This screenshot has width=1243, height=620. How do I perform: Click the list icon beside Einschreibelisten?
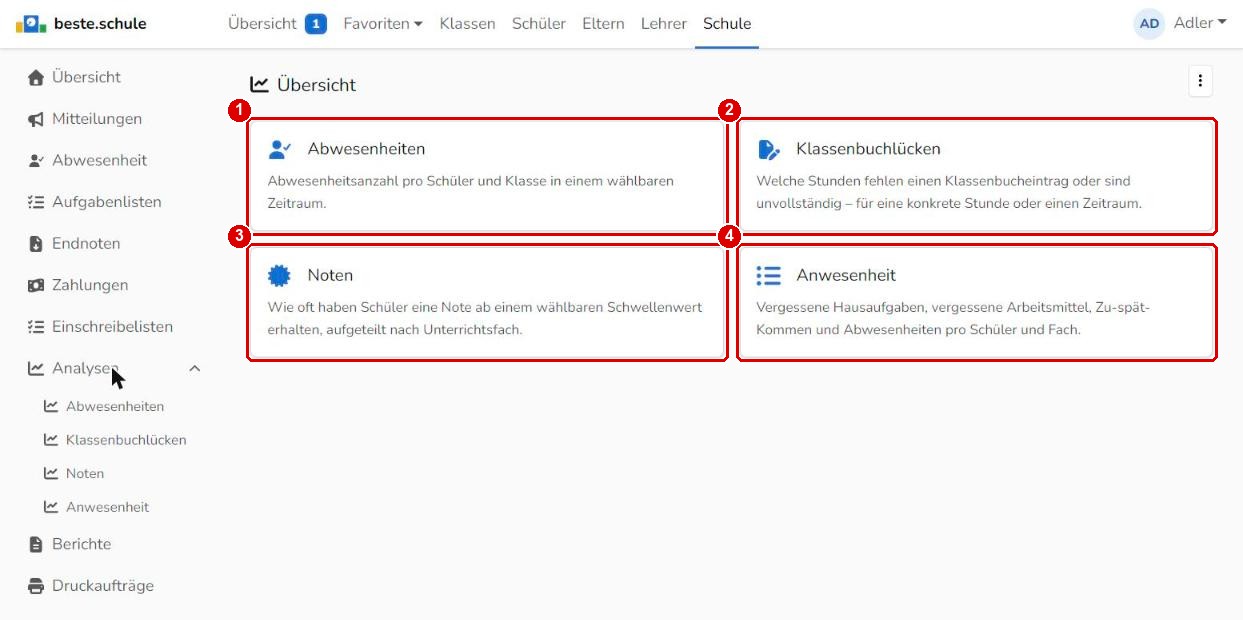pos(36,327)
